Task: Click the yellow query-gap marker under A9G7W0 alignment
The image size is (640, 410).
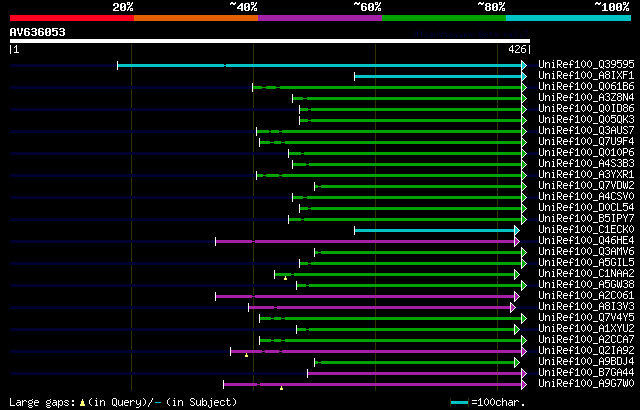Action: pos(281,388)
